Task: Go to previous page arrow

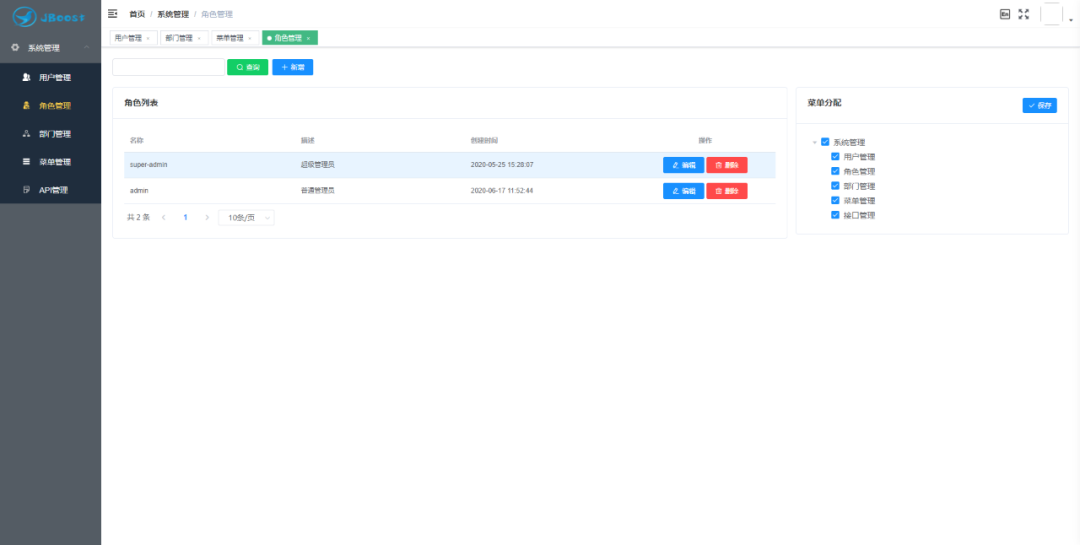Action: pos(164,217)
